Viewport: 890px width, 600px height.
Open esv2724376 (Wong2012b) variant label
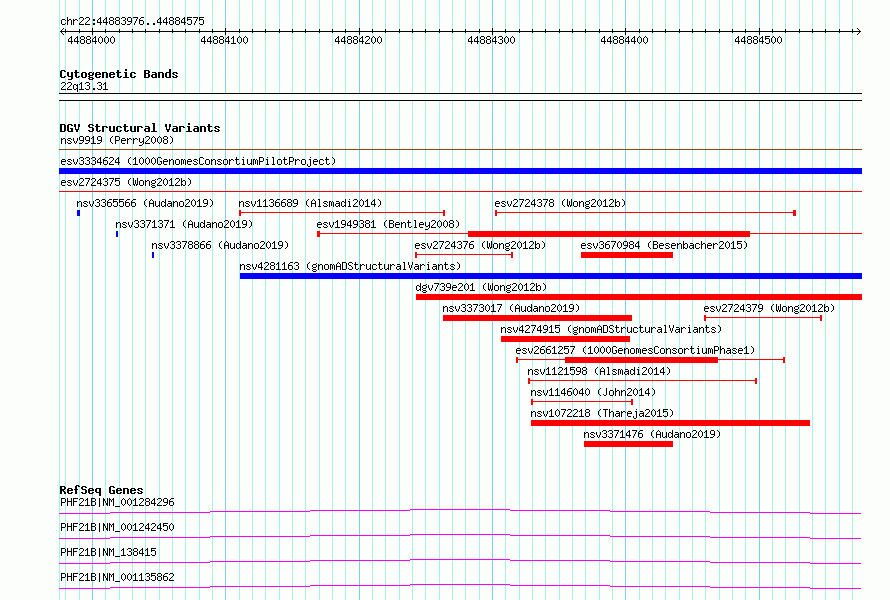click(480, 245)
